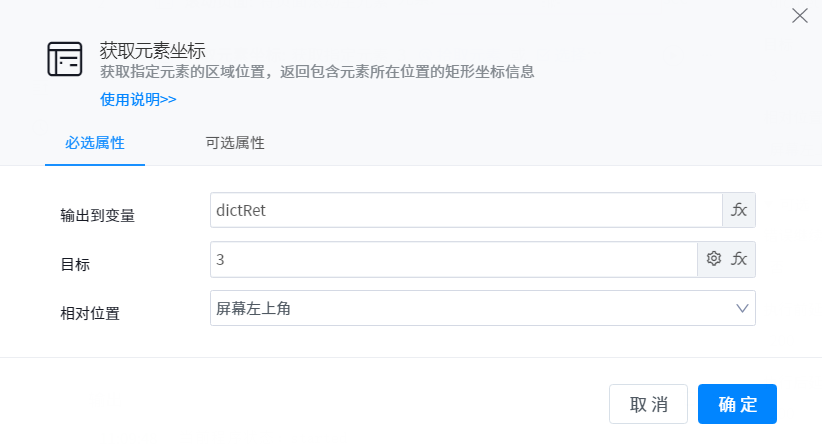Expand the 相对位置 dropdown chevron arrow
822x444 pixels.
pyautogui.click(x=743, y=308)
